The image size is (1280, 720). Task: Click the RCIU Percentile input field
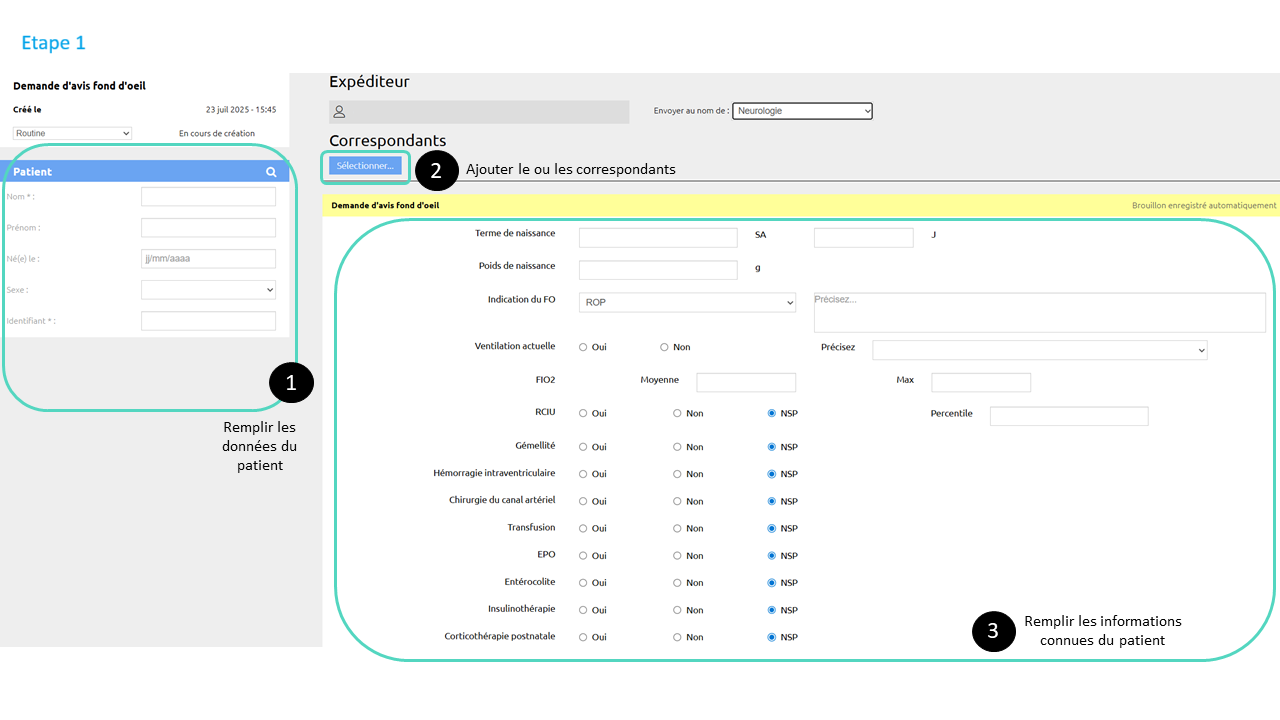[1068, 416]
